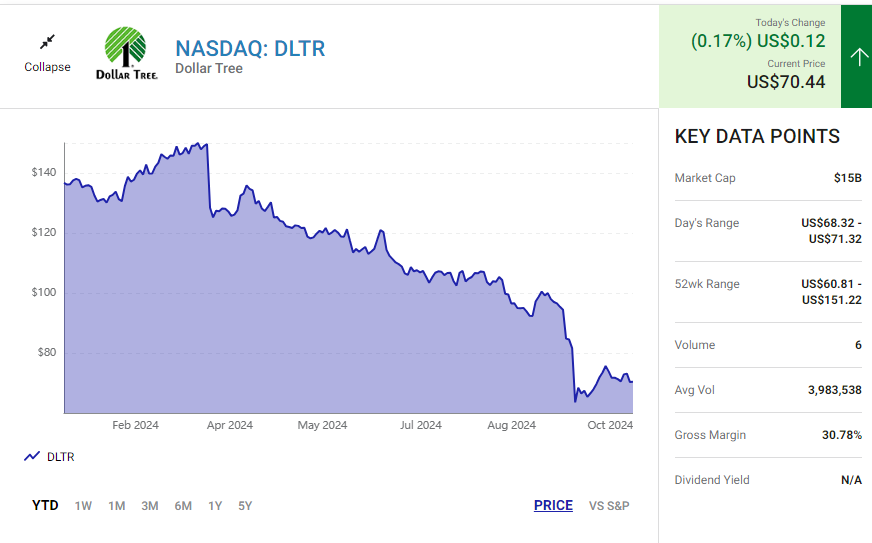
Task: Click the Jul 2024 axis label
Action: pyautogui.click(x=420, y=425)
